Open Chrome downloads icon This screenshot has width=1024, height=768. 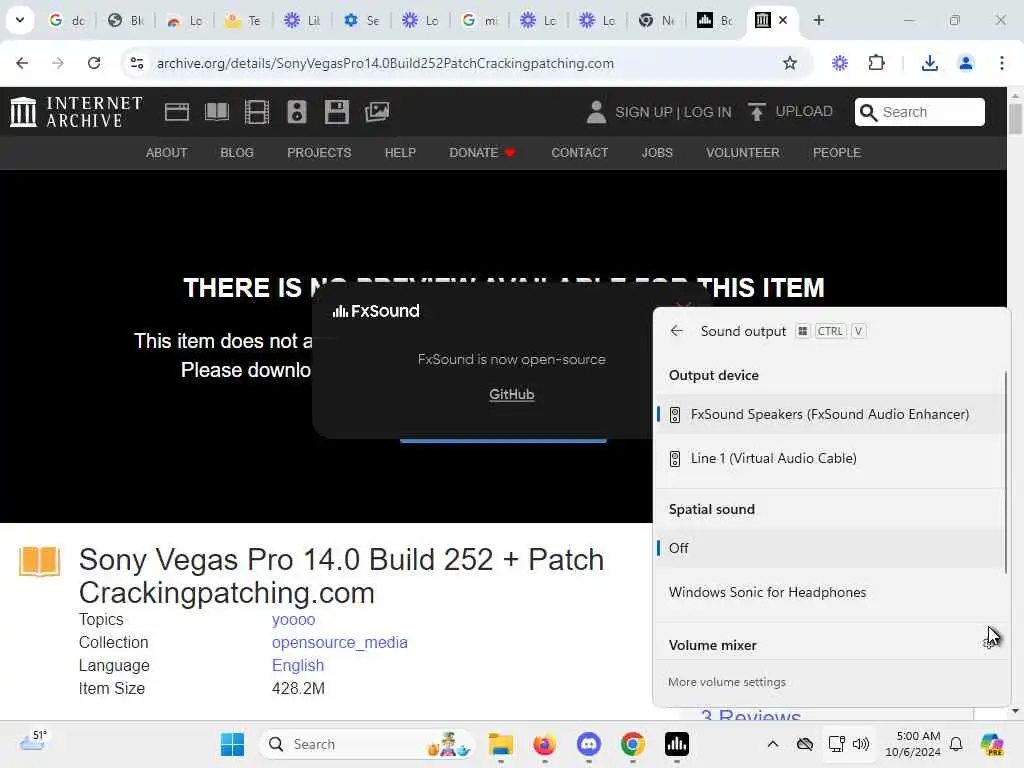[x=929, y=63]
